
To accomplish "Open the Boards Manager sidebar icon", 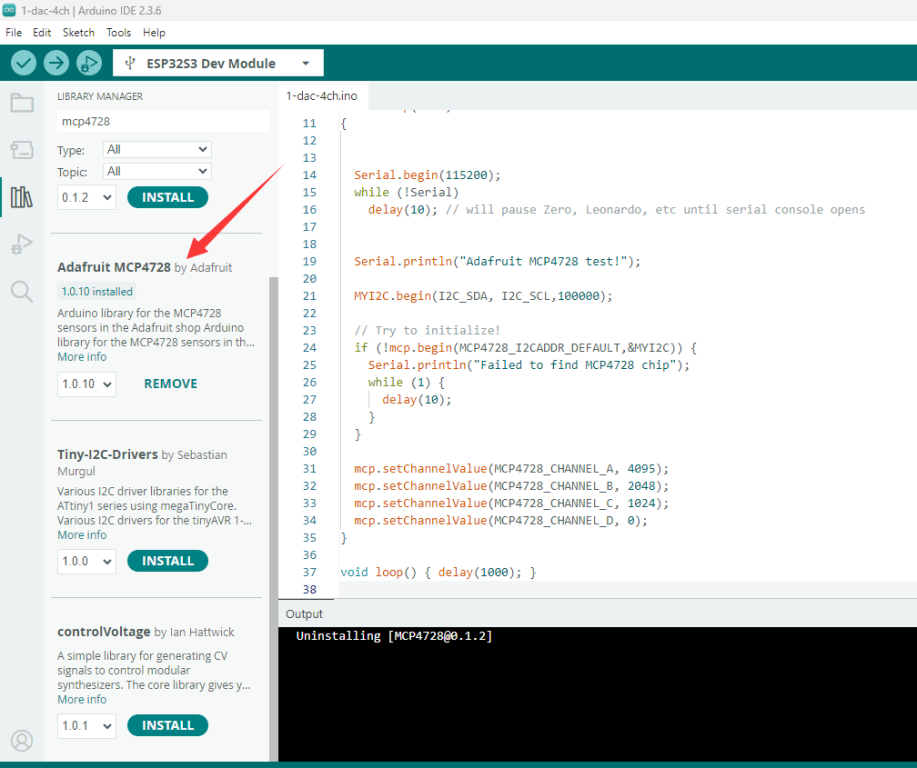I will [22, 150].
